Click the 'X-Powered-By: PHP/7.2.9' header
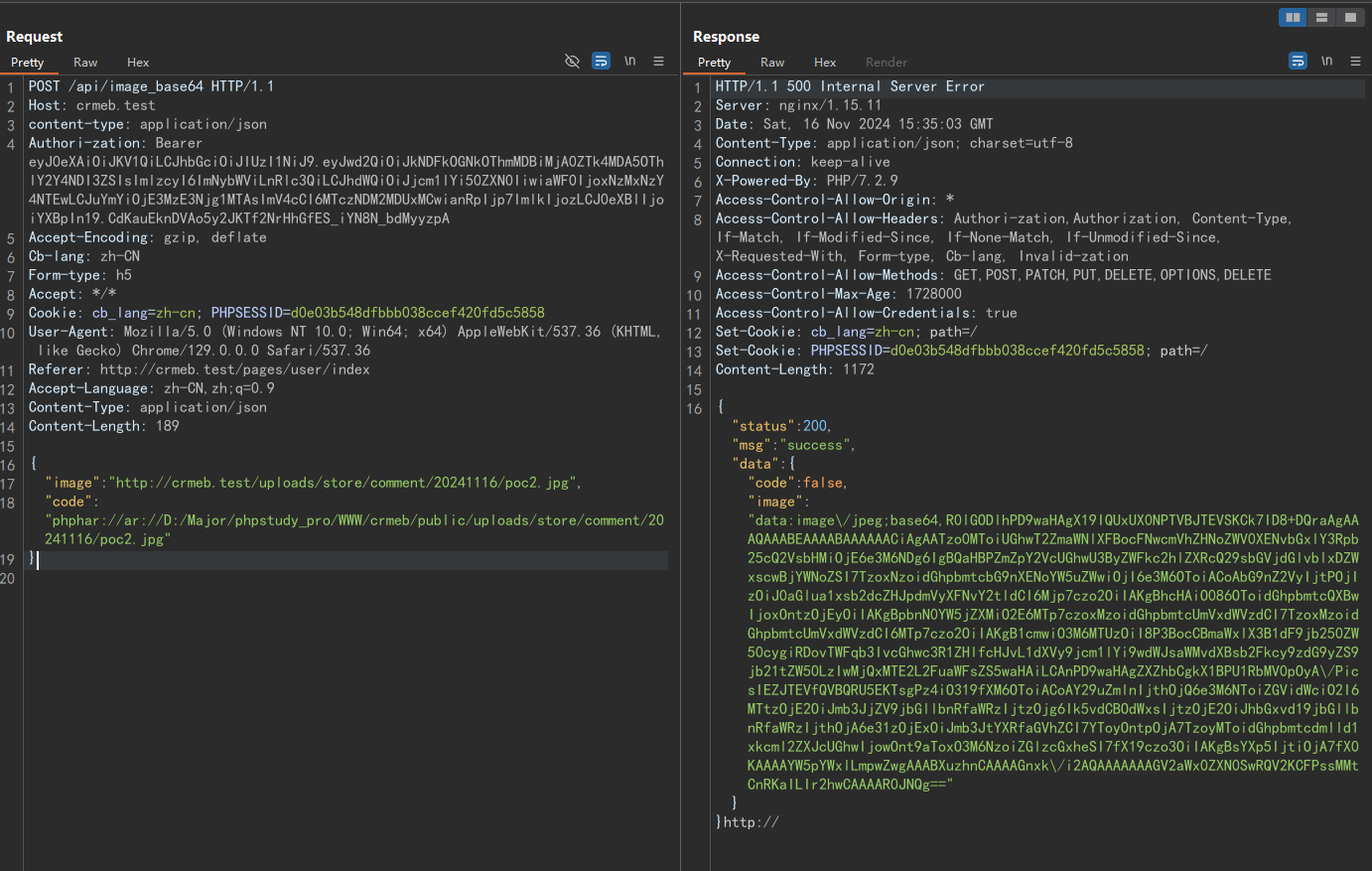The height and width of the screenshot is (871, 1372). click(x=806, y=181)
